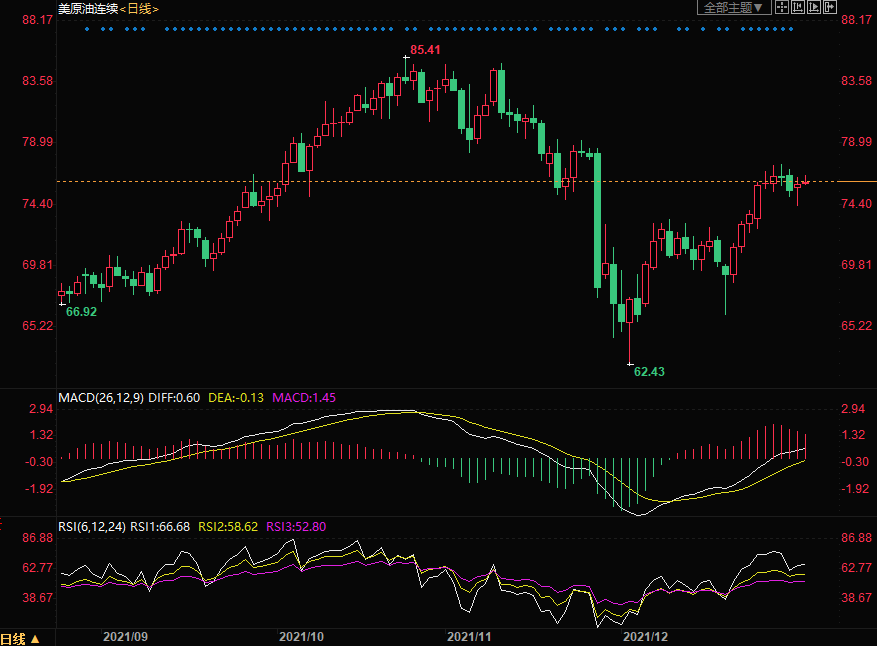Click the 62.43 low price marker
This screenshot has height=646, width=877.
coord(649,371)
